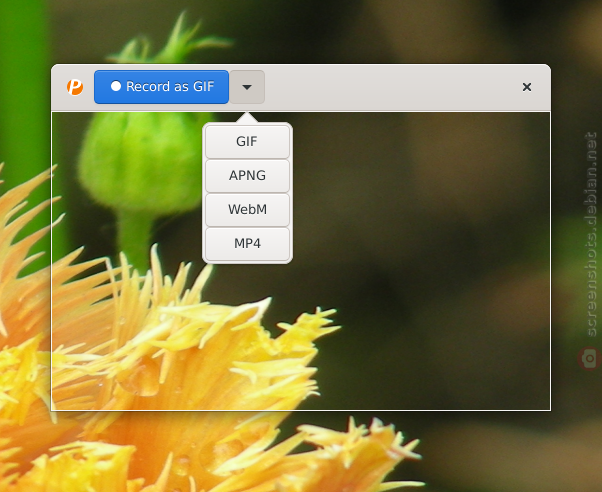Select MP4 from format list

tap(247, 244)
